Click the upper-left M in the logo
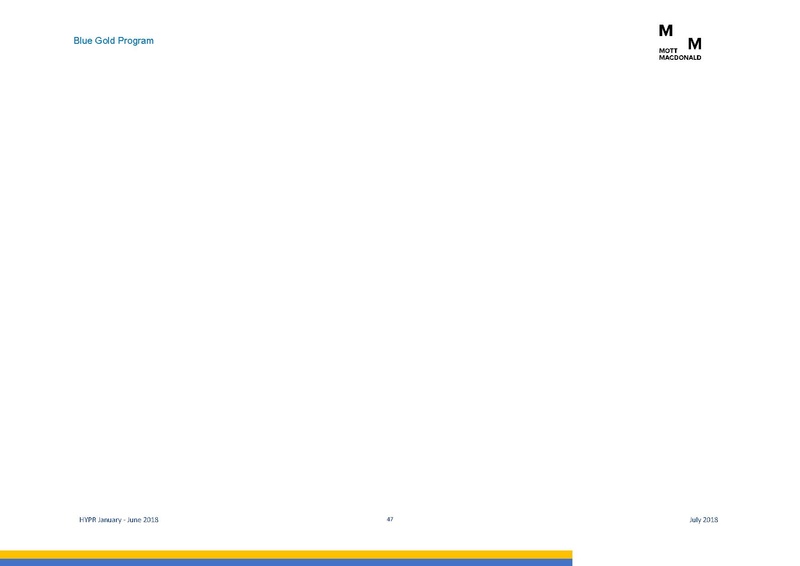Viewport: 800px width, 566px height. (665, 31)
